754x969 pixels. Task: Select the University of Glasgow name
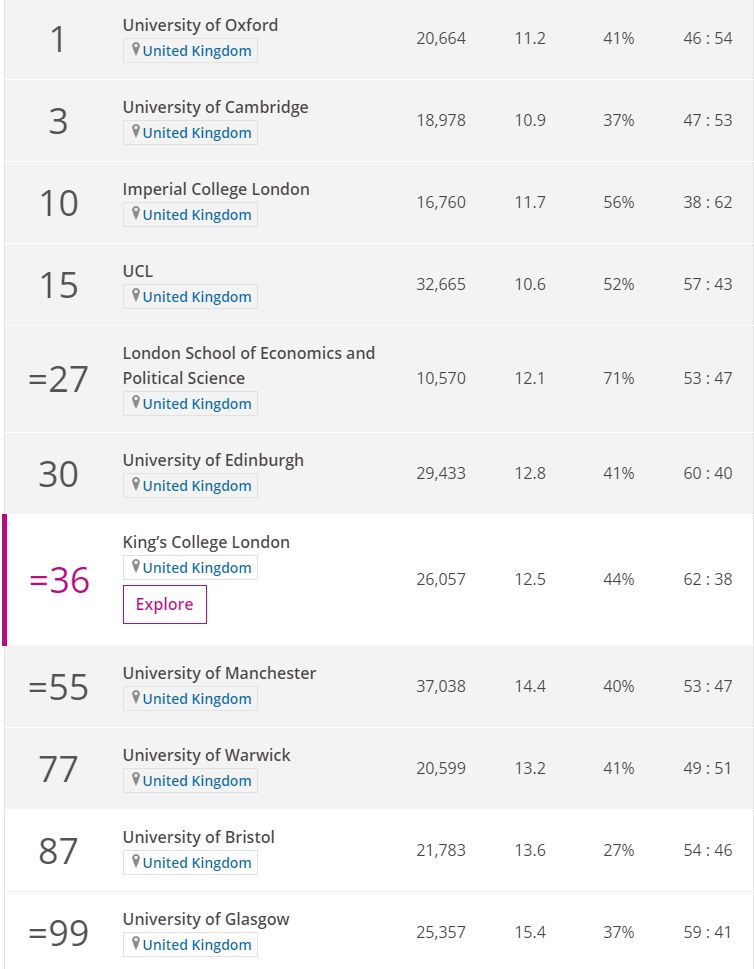tap(206, 920)
